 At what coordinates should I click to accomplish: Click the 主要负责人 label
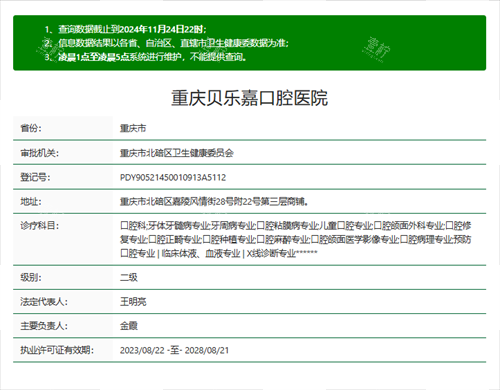(x=44, y=326)
